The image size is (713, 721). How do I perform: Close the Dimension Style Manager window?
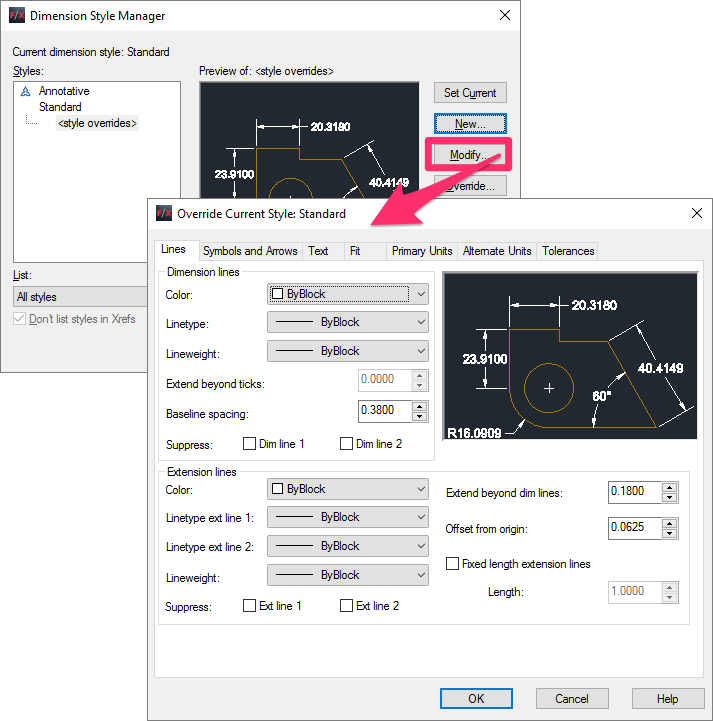505,15
